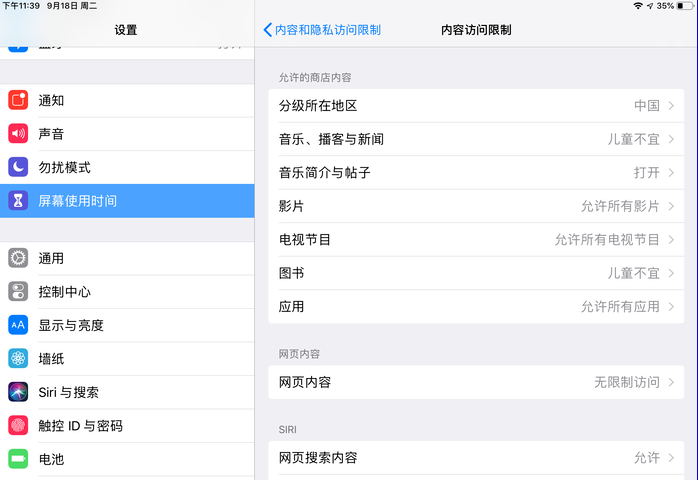
Task: Tap 儿童不宜 value for 图书
Action: pos(633,273)
